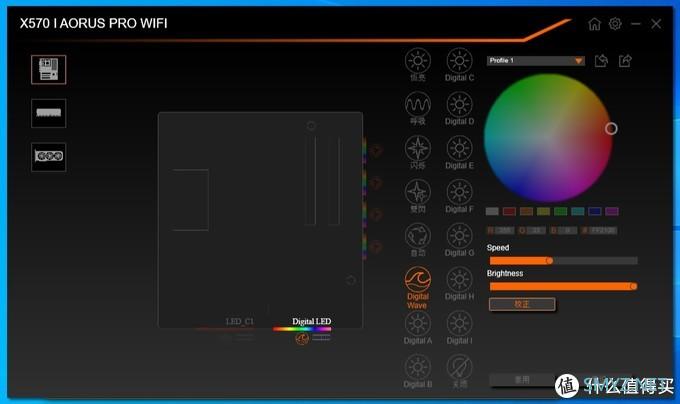
Task: Choose the purple preset swatch
Action: tap(612, 211)
